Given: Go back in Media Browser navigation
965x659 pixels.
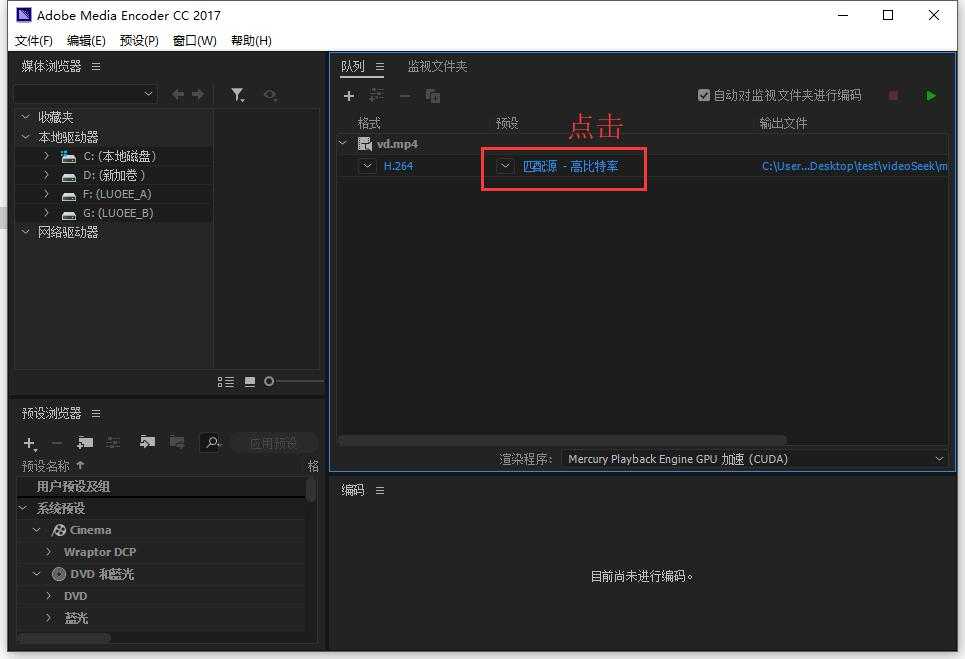Looking at the screenshot, I should click(x=178, y=95).
